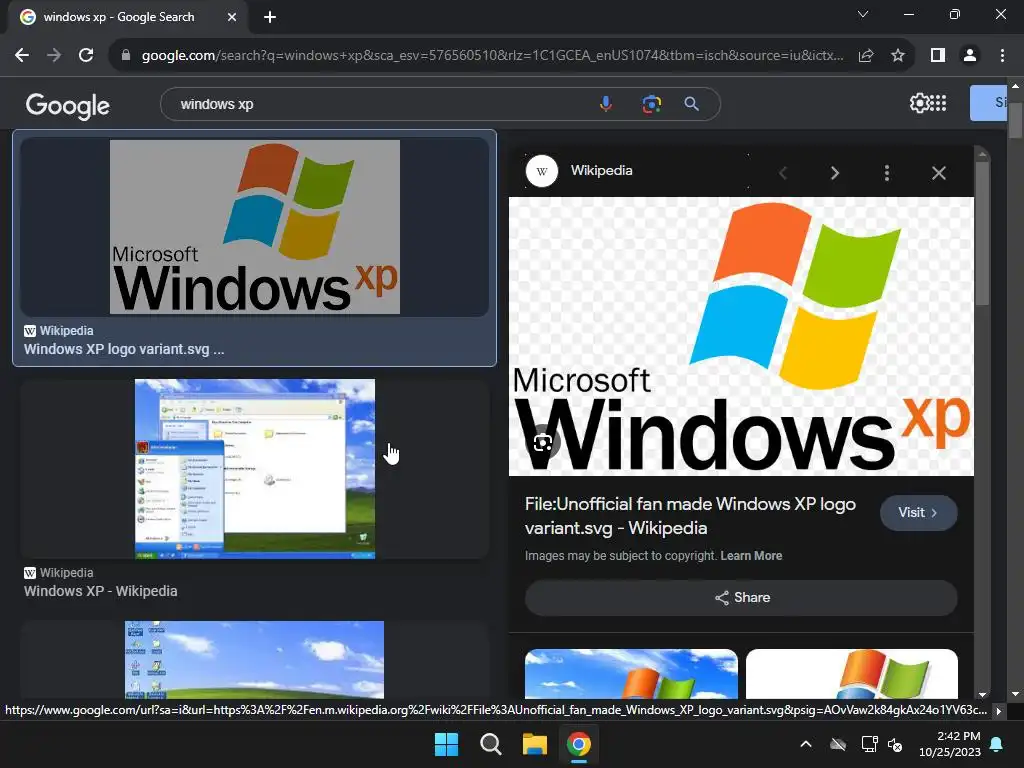Viewport: 1024px width, 768px height.
Task: Click the blue Sign in button
Action: coord(988,103)
